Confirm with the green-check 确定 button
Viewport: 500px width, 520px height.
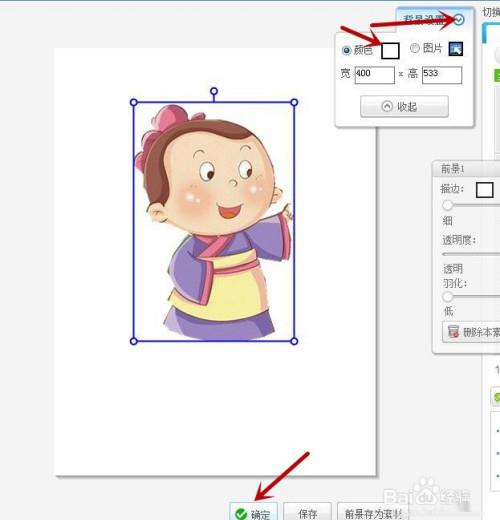(x=253, y=512)
